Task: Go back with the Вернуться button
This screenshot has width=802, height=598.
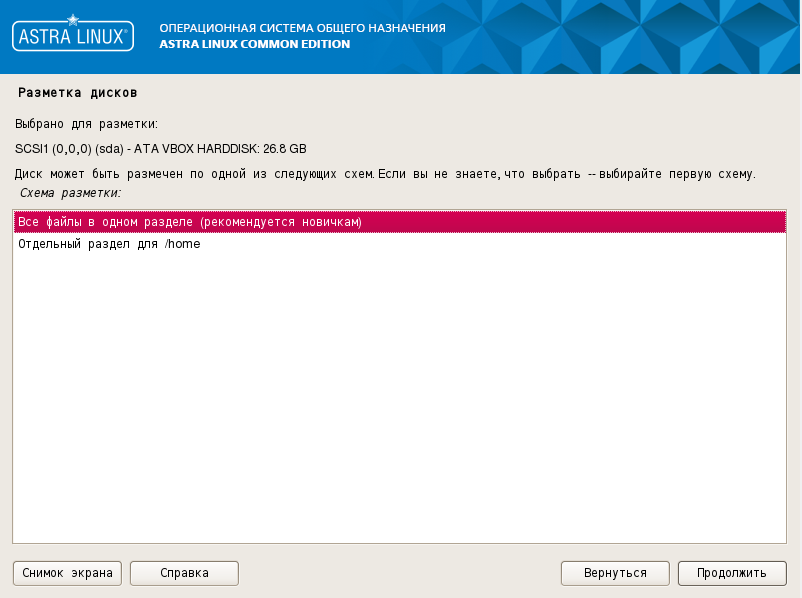Action: [615, 573]
